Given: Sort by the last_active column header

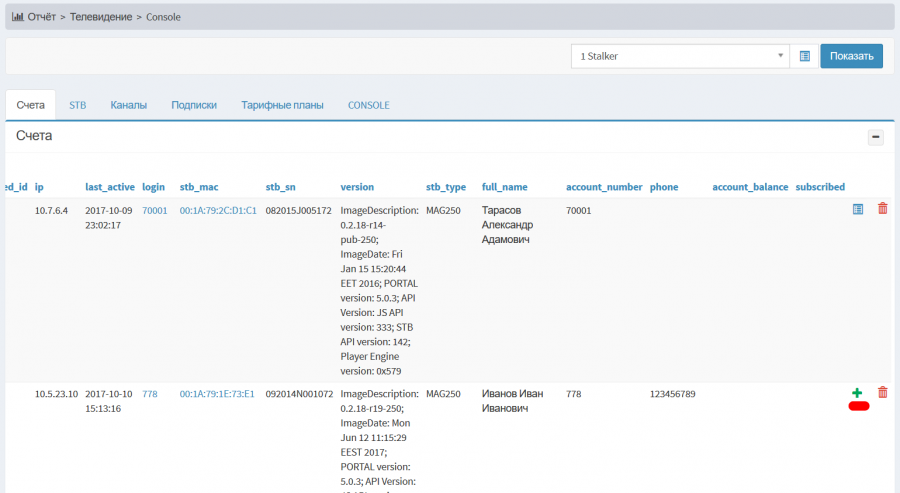Looking at the screenshot, I should [110, 187].
